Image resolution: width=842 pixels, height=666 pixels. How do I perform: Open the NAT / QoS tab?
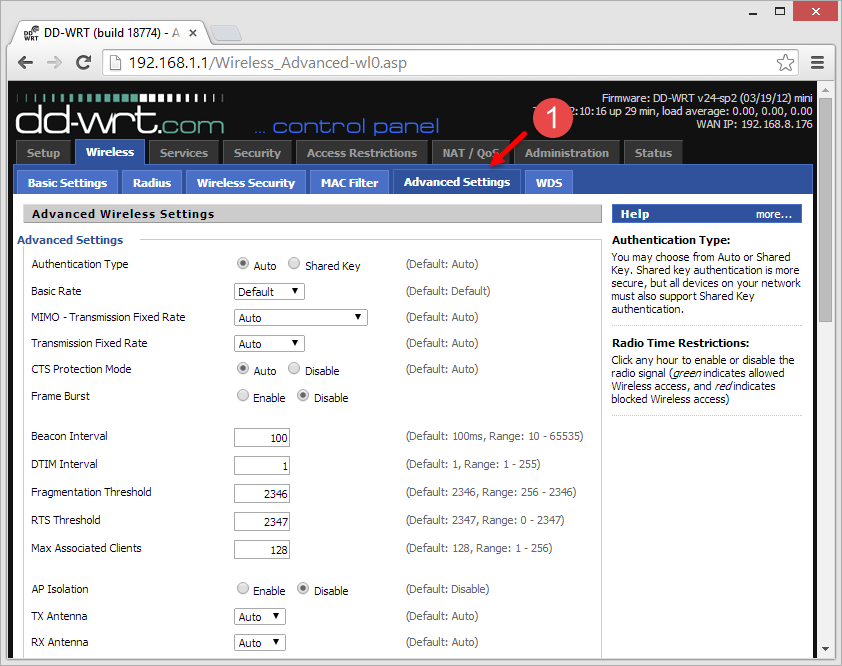coord(471,153)
